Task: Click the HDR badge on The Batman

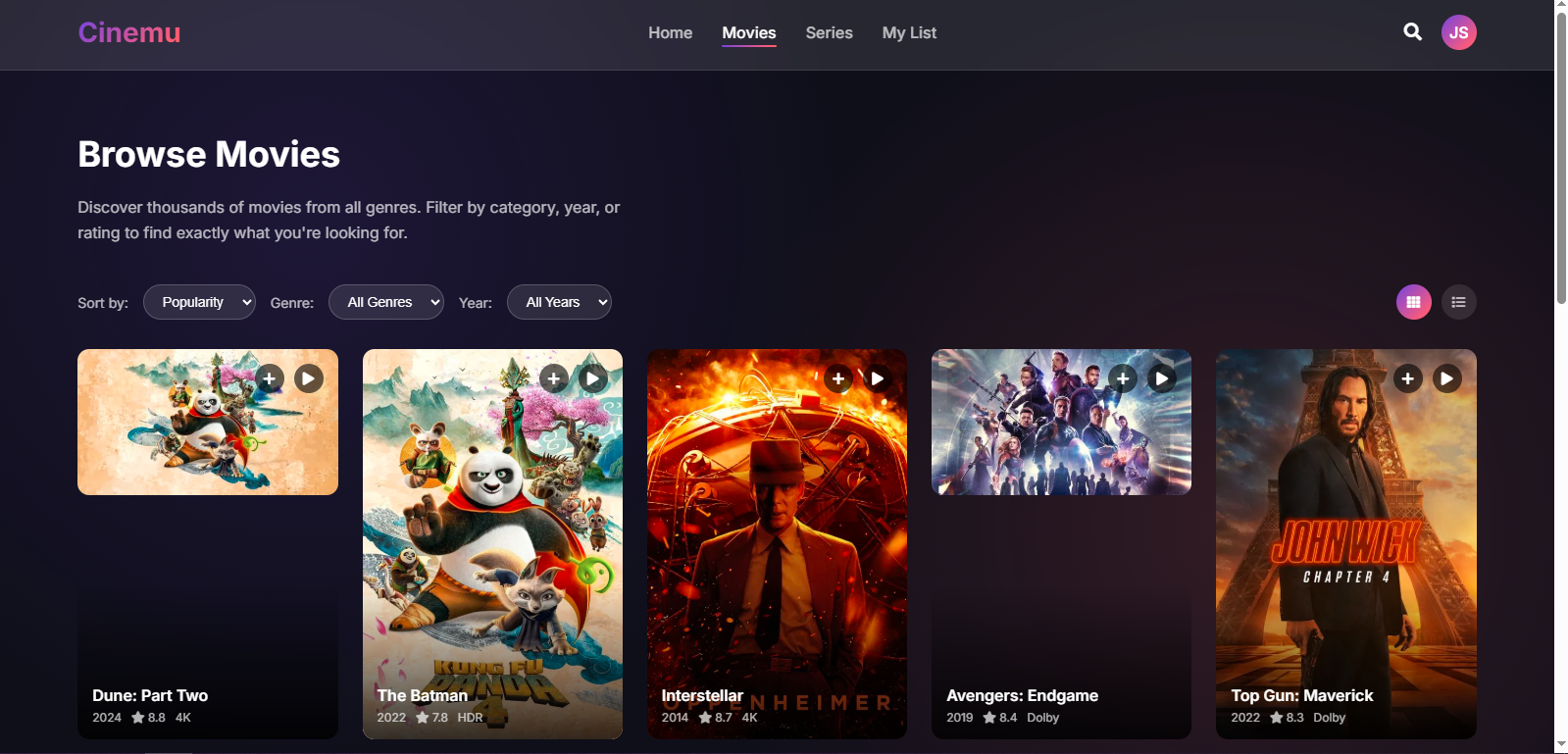Action: pos(470,718)
